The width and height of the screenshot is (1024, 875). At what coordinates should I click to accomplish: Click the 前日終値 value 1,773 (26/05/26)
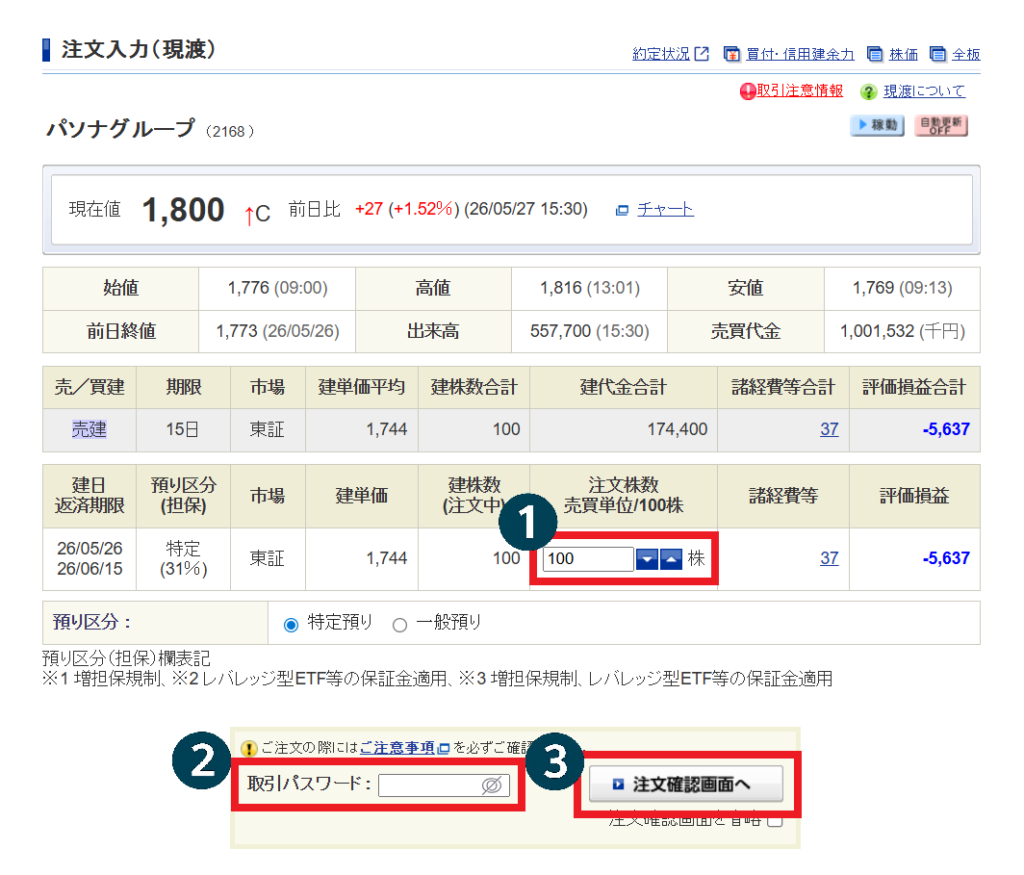278,331
